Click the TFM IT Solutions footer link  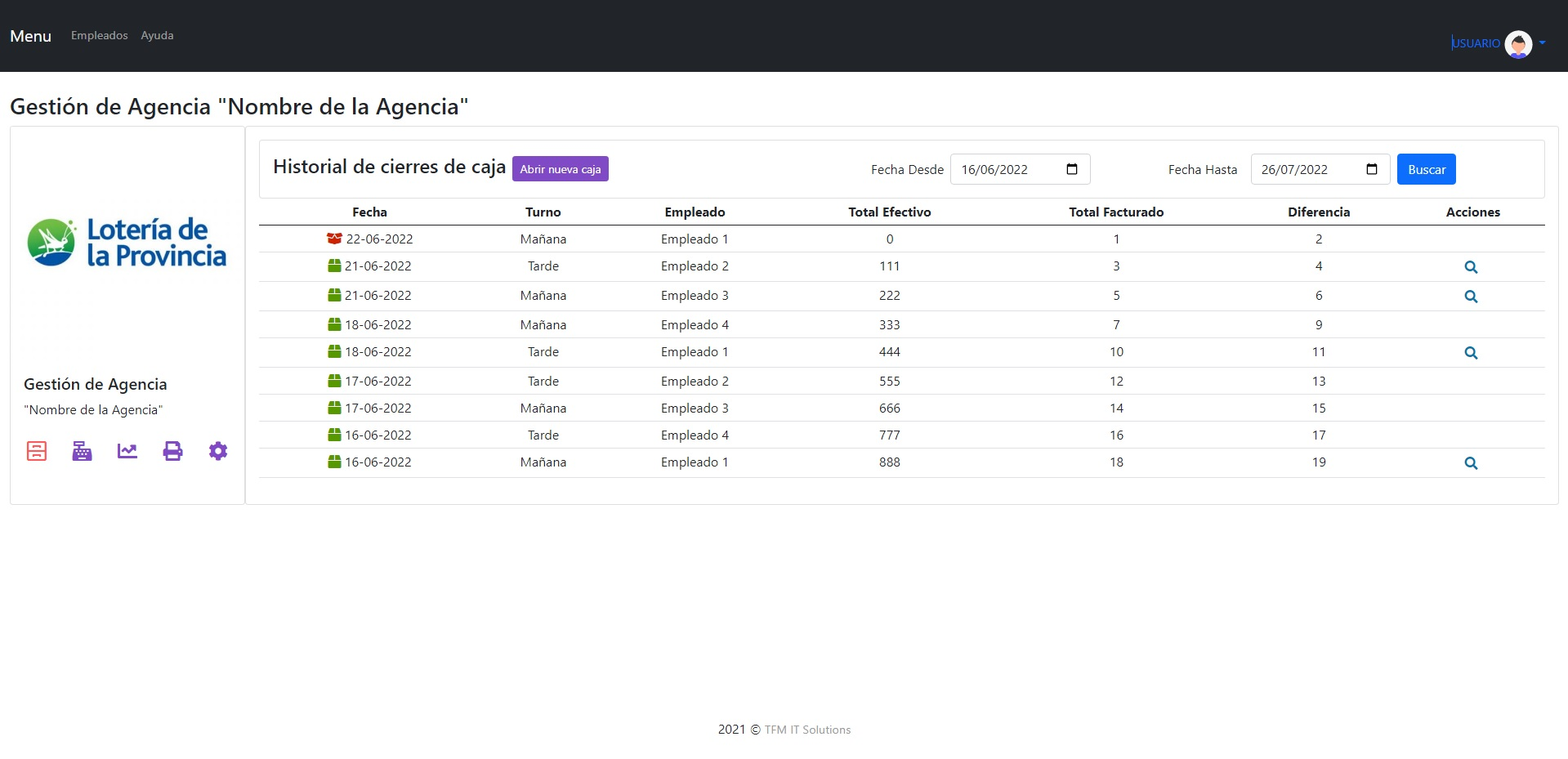tap(807, 730)
